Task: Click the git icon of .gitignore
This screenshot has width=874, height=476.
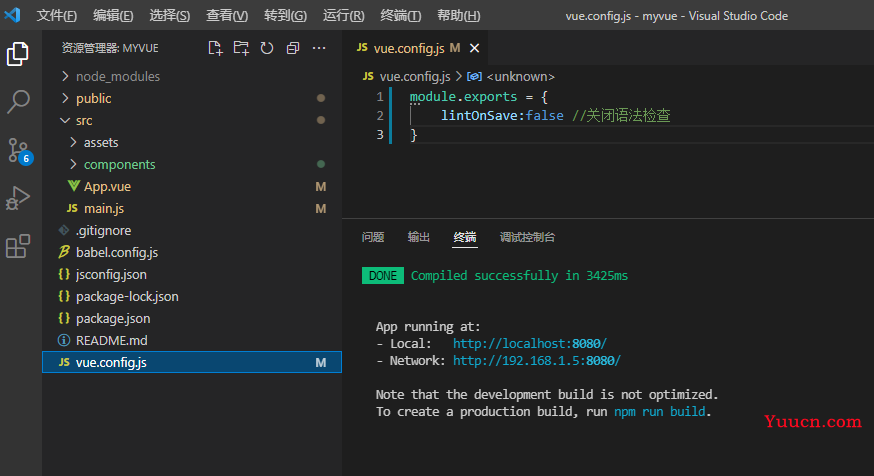Action: (64, 230)
